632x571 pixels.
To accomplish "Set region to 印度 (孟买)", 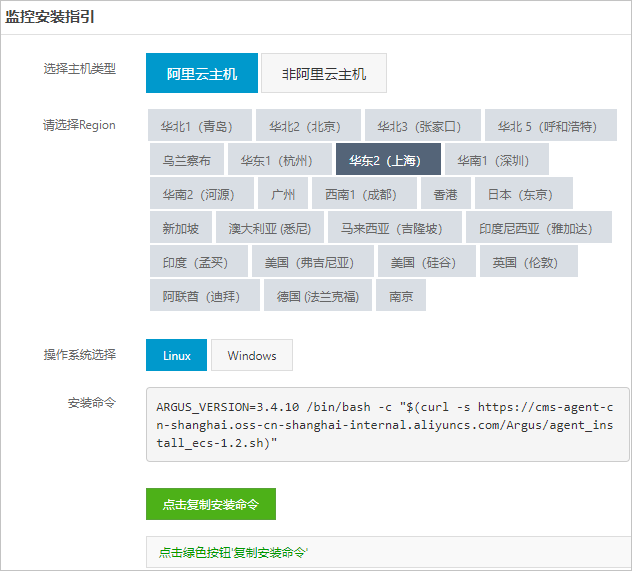I will 199,261.
